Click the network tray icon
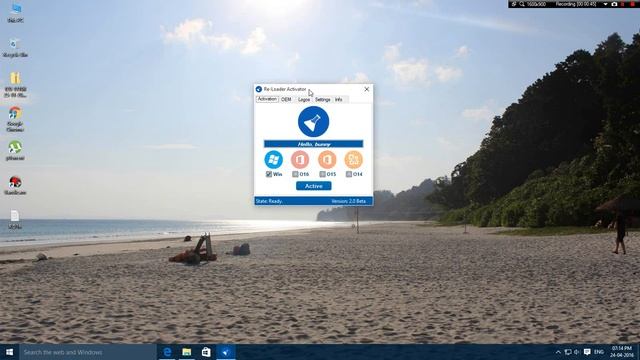 pos(568,352)
